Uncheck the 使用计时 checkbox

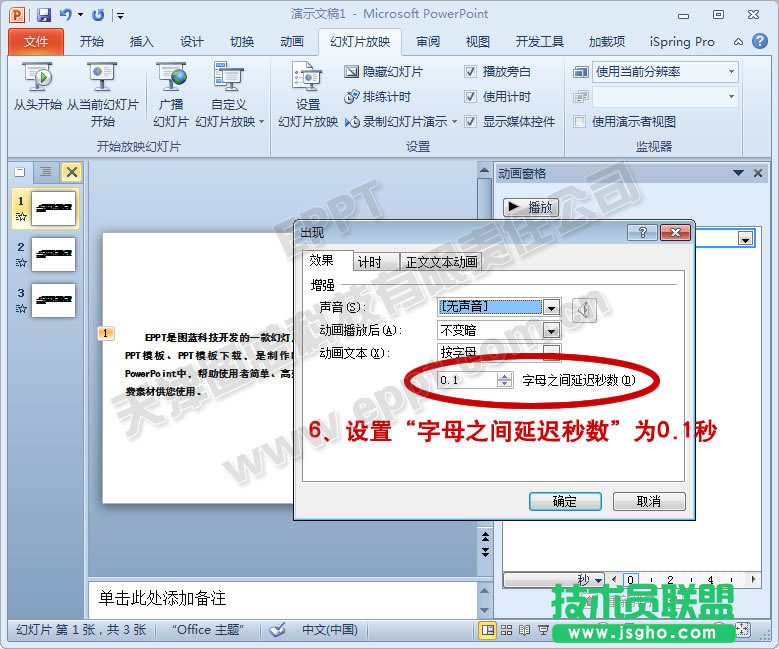pyautogui.click(x=471, y=97)
